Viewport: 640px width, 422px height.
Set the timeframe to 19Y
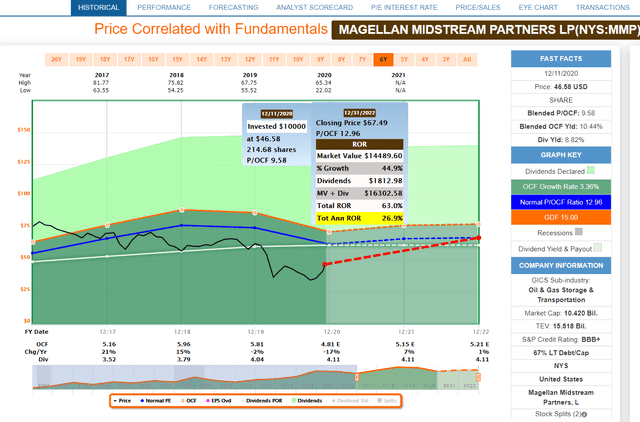point(81,60)
